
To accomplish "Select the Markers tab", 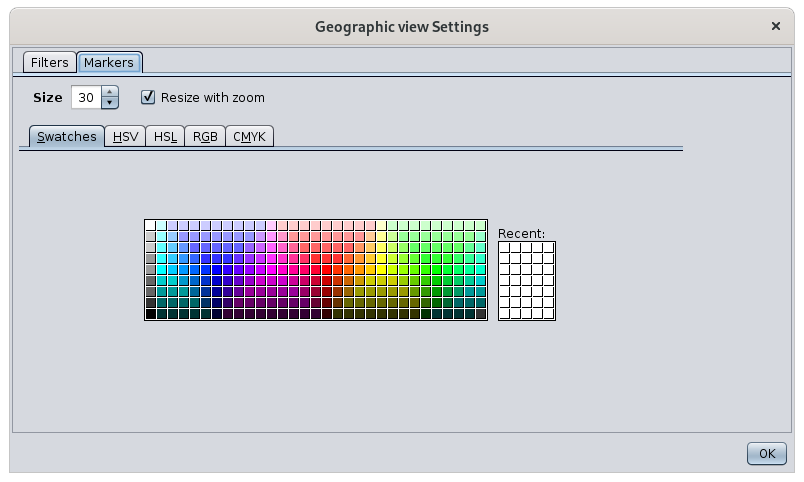I will [x=109, y=63].
